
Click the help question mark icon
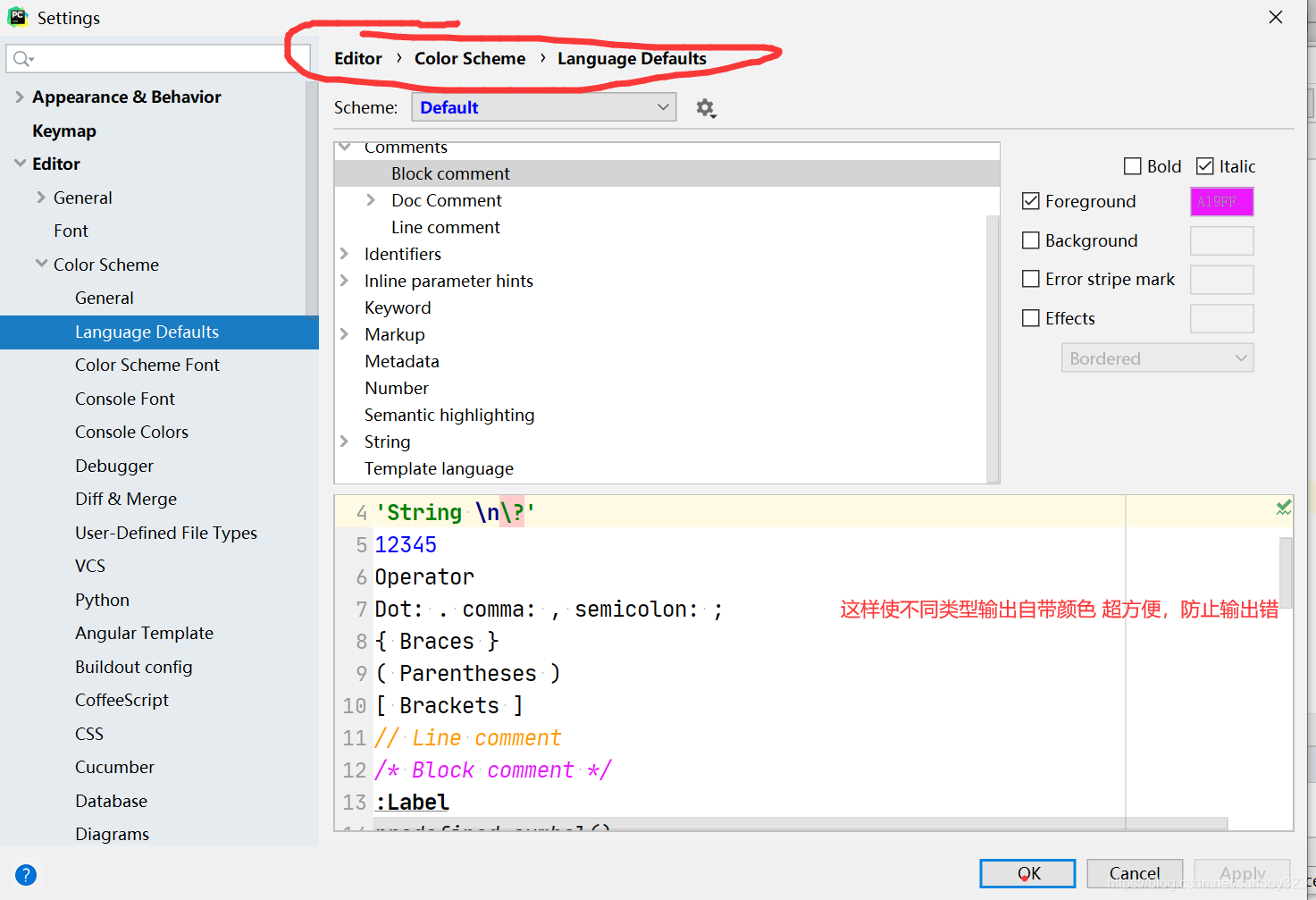pyautogui.click(x=26, y=875)
